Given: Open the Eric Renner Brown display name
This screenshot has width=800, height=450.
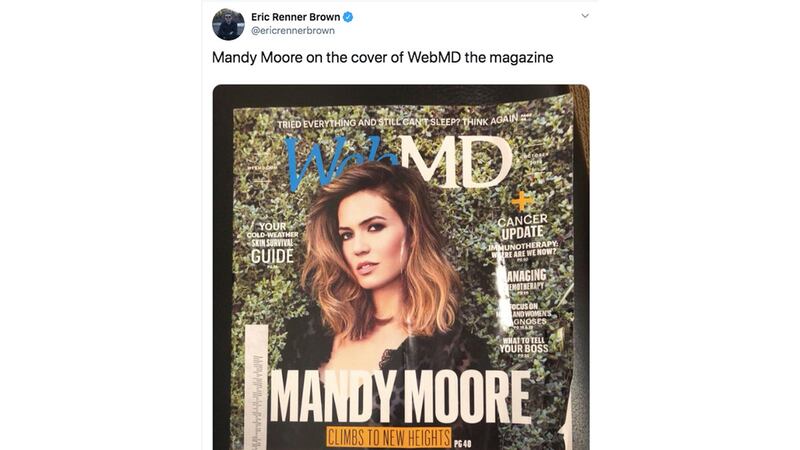Looking at the screenshot, I should pyautogui.click(x=295, y=17).
